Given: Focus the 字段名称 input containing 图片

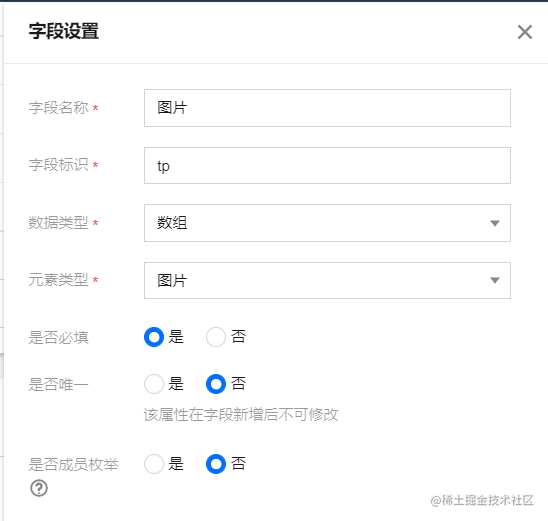Looking at the screenshot, I should point(327,108).
